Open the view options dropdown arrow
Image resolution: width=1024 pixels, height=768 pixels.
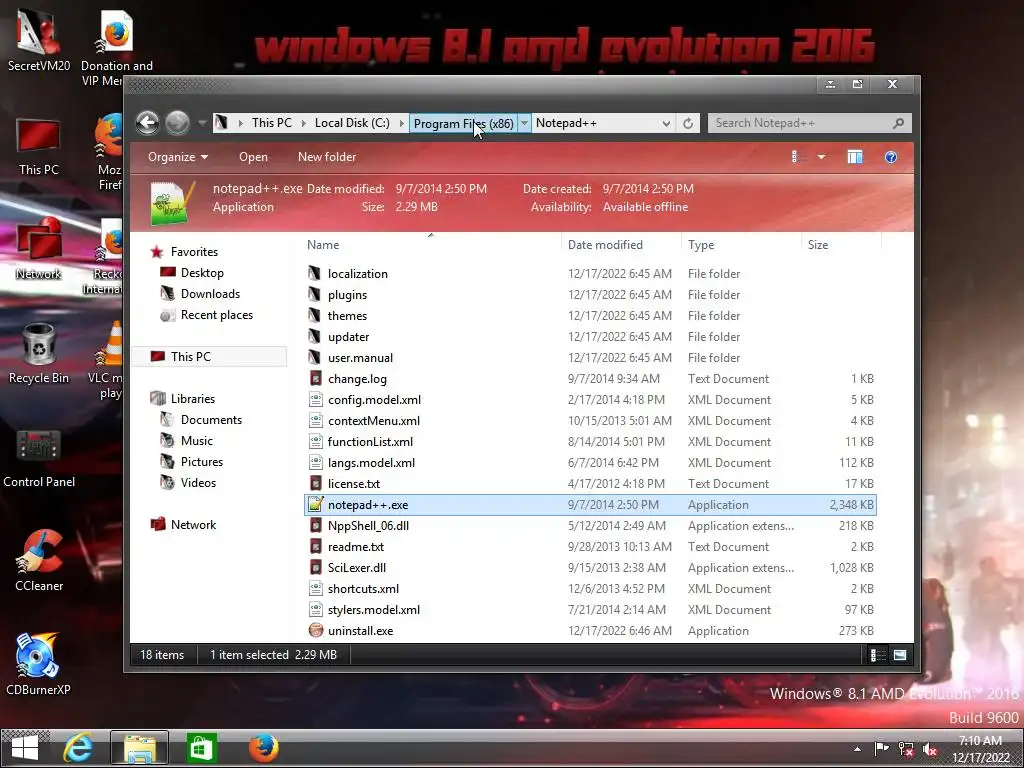[x=821, y=157]
